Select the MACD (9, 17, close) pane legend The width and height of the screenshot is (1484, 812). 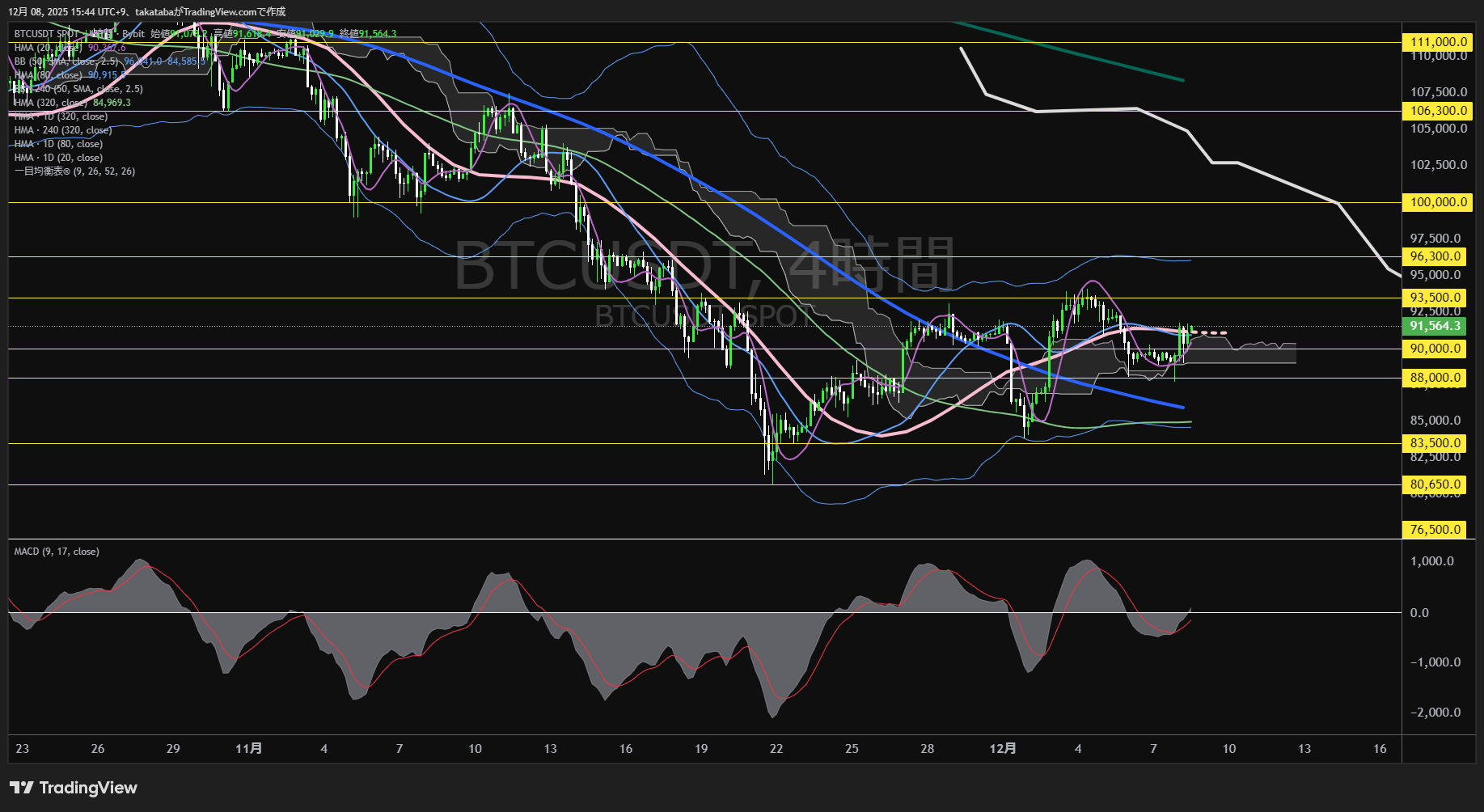click(x=55, y=551)
